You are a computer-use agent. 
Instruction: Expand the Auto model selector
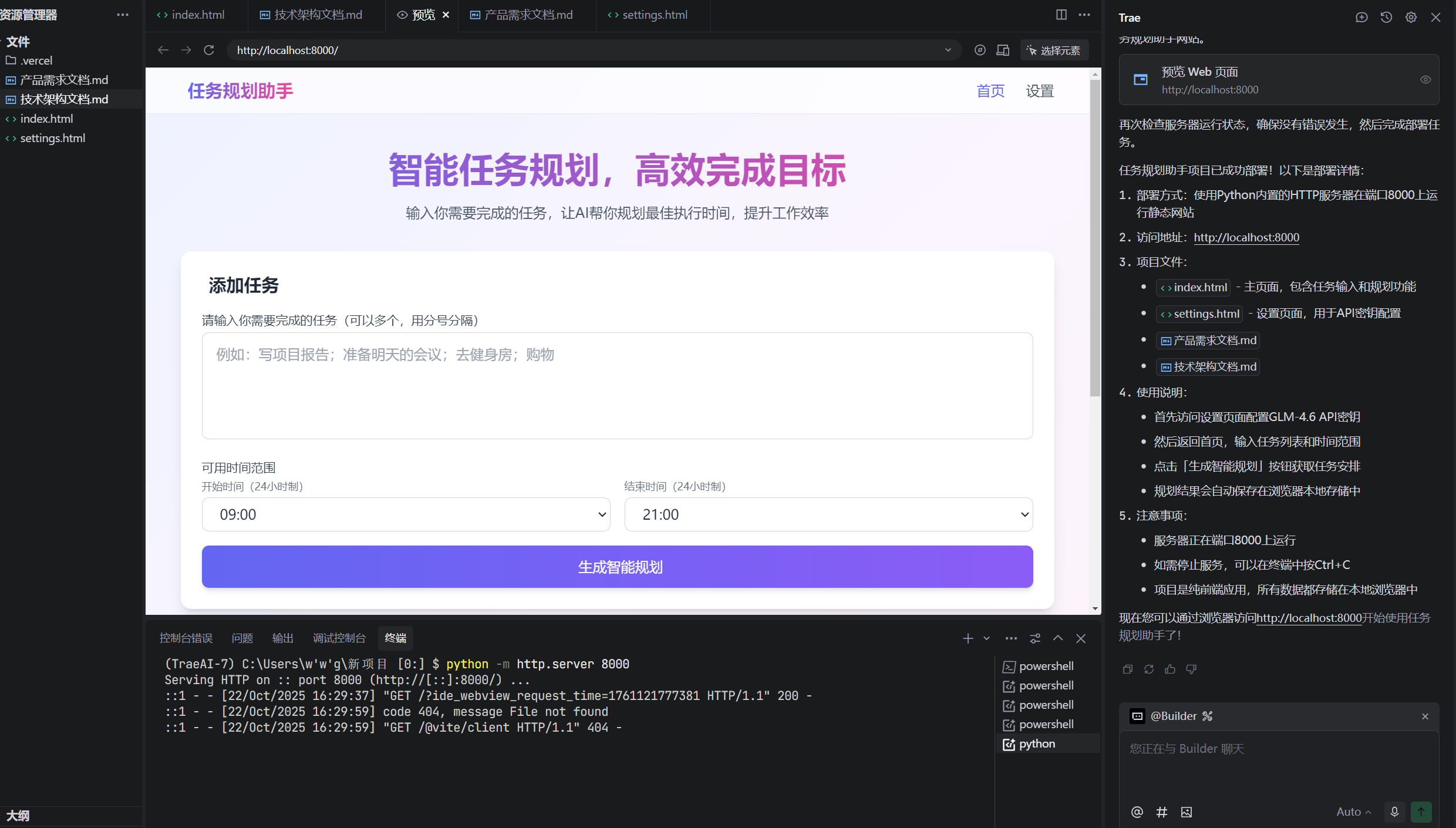click(x=1353, y=812)
